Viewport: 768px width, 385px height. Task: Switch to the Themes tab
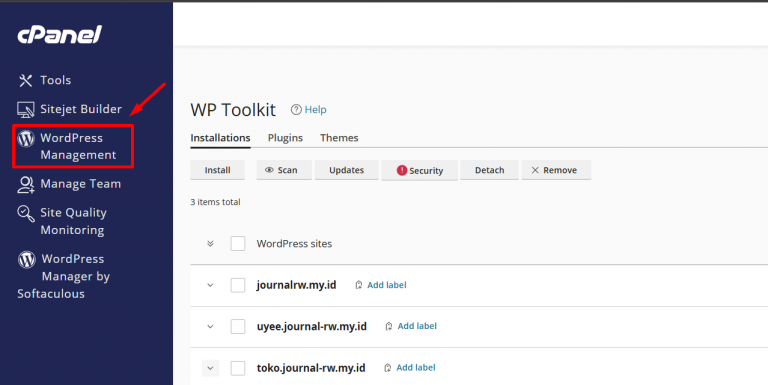[x=339, y=138]
